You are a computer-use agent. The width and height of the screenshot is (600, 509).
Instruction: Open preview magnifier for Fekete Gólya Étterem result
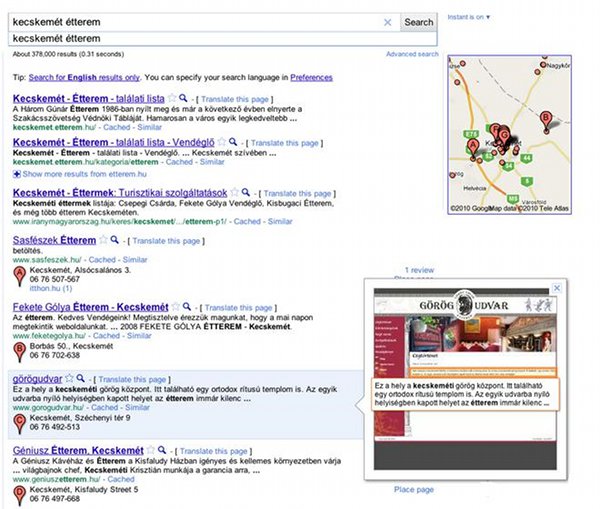click(x=187, y=306)
